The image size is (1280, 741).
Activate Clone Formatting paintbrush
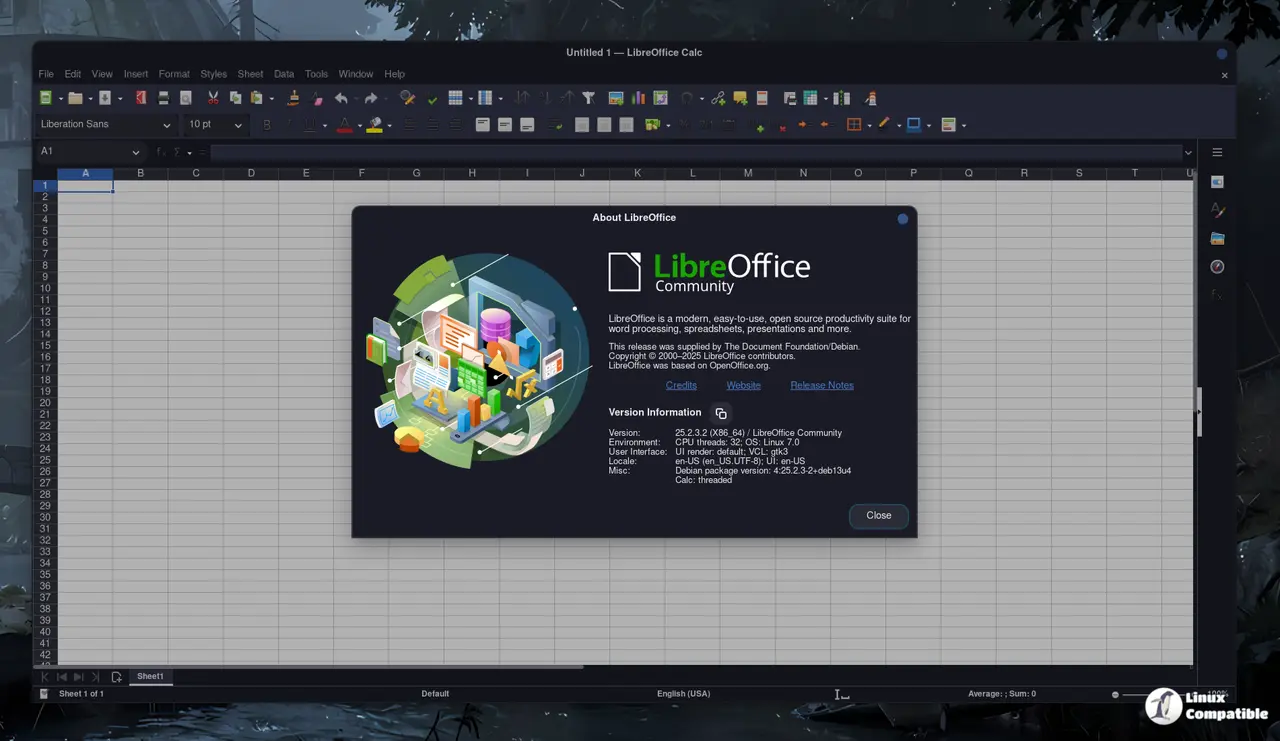pyautogui.click(x=294, y=98)
